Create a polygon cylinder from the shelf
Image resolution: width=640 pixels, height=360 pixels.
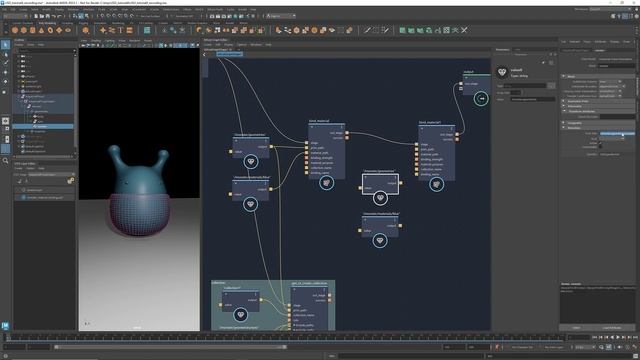coord(33,30)
